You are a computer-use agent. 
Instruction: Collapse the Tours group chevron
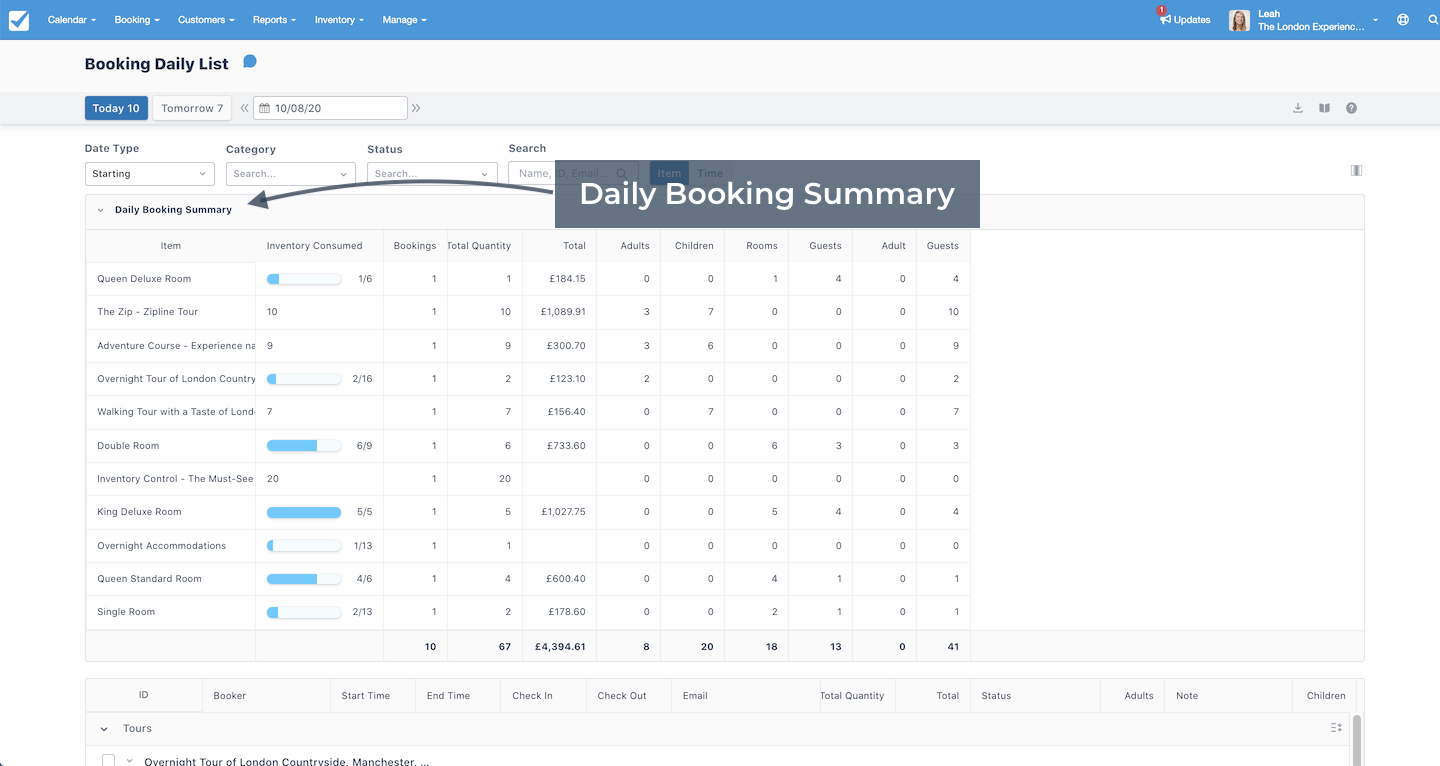(104, 729)
